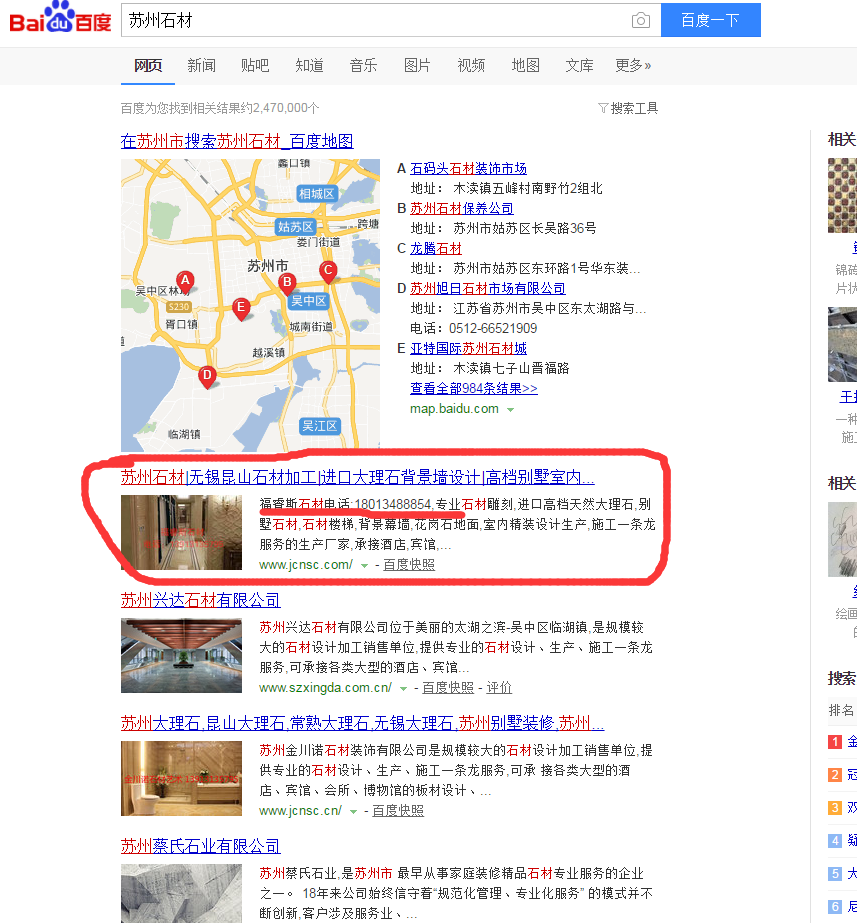The height and width of the screenshot is (923, 857).
Task: Open the 百度地图 search result title
Action: click(x=237, y=141)
